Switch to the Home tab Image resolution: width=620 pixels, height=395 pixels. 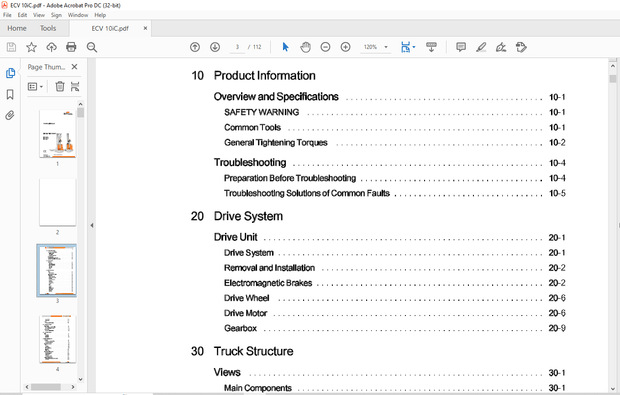[x=17, y=28]
